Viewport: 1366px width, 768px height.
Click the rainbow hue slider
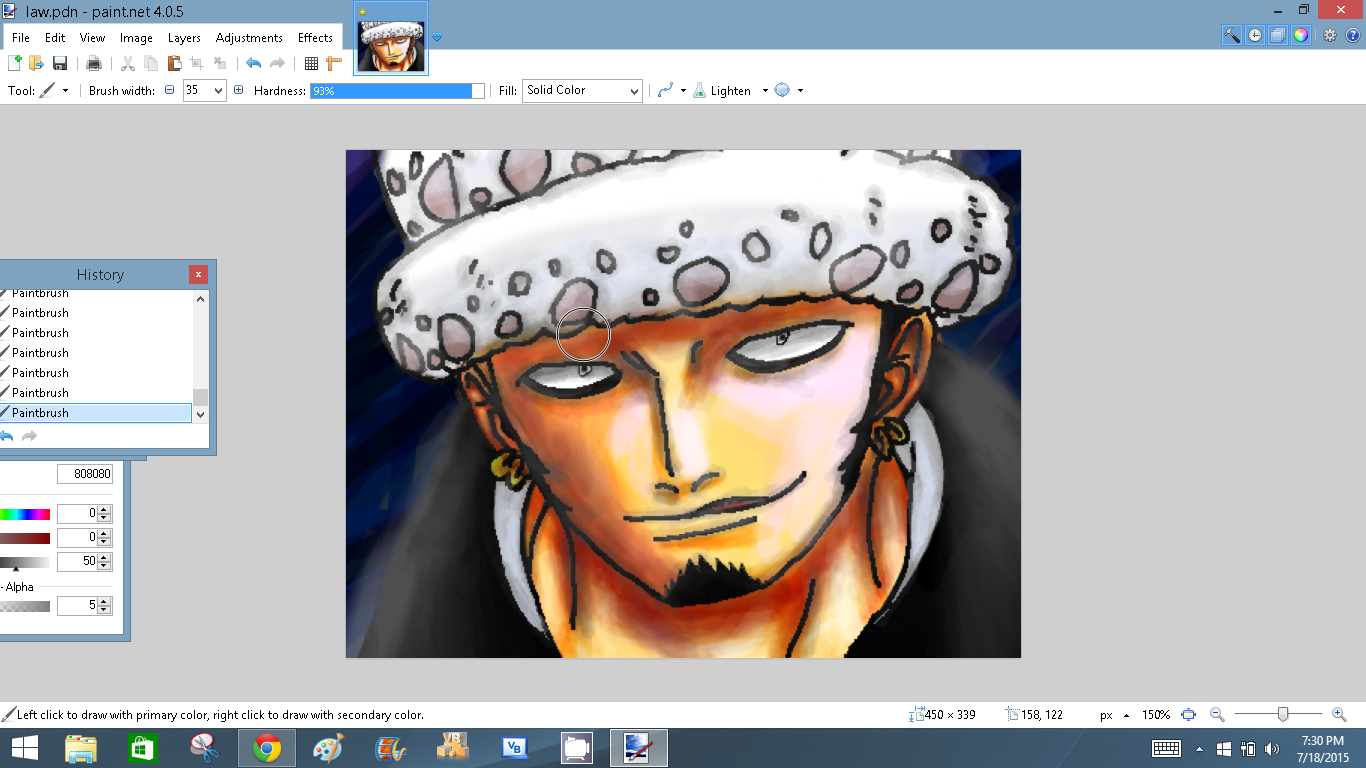[x=25, y=514]
